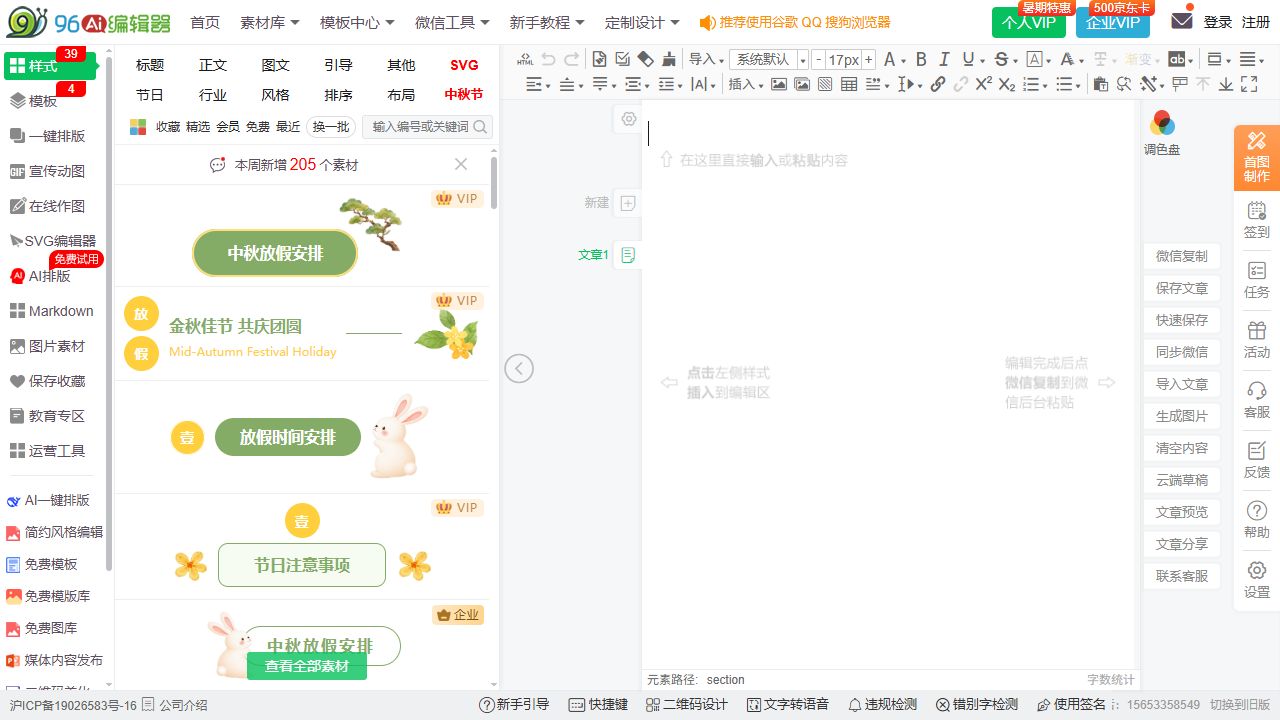The image size is (1280, 720).
Task: Open the 系统默认 font family dropdown
Action: click(768, 59)
